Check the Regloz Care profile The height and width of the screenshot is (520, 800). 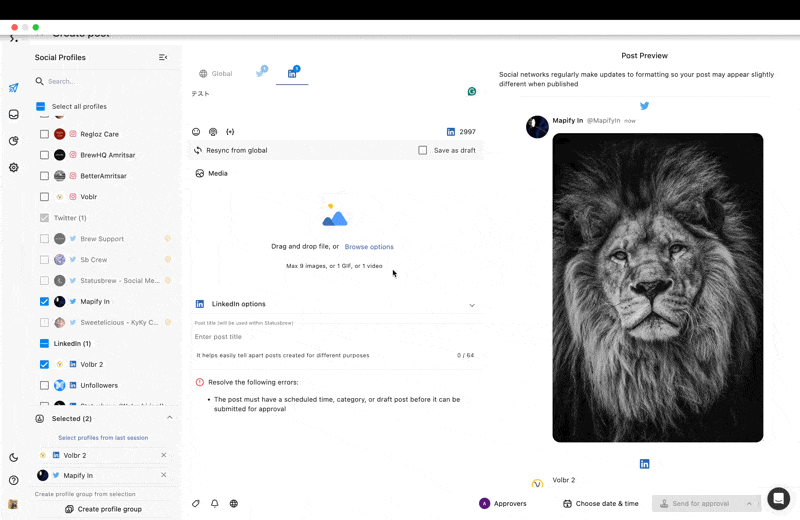coord(44,134)
